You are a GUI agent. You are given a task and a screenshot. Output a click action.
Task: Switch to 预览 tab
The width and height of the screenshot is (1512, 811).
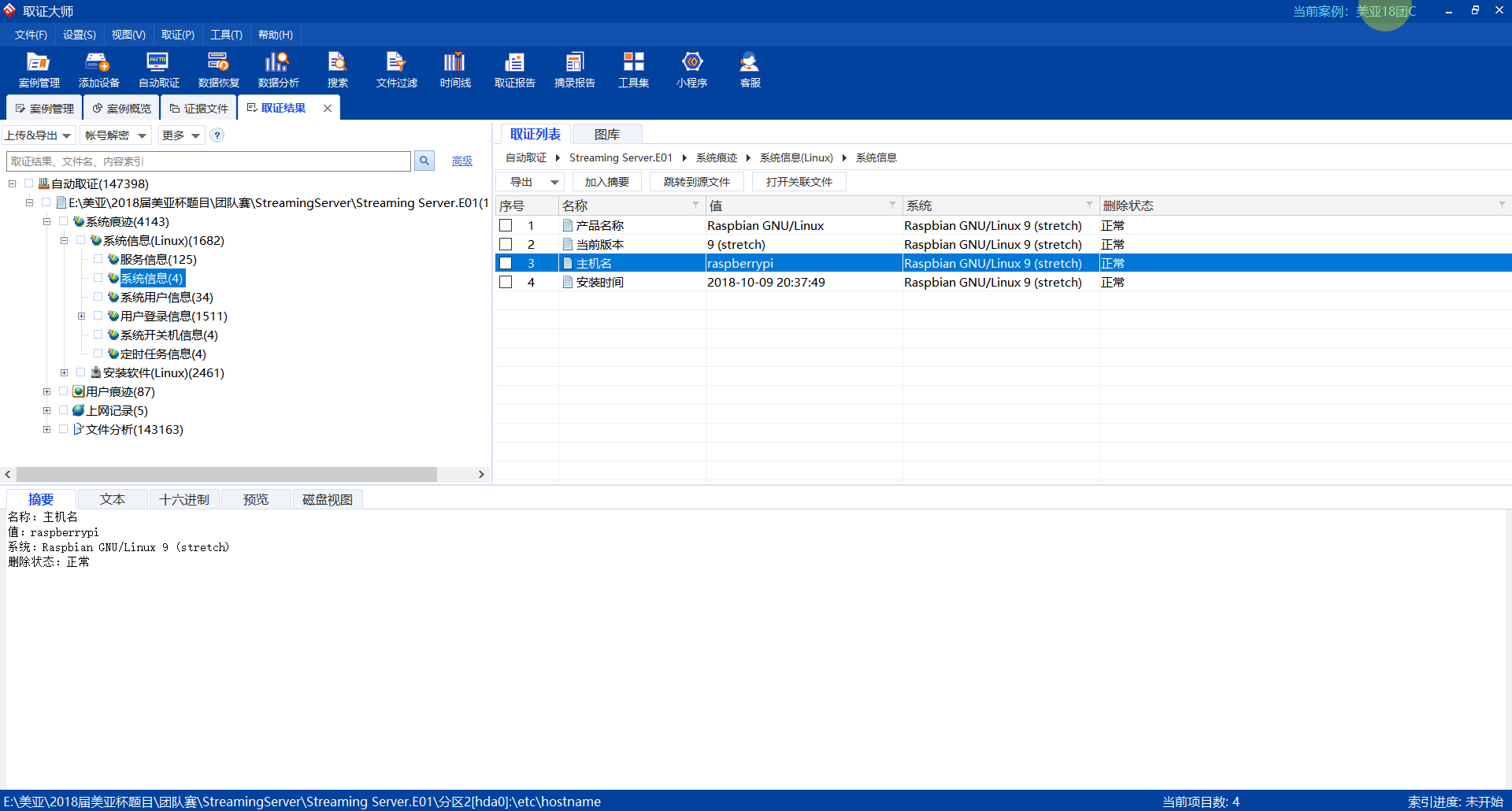[255, 499]
